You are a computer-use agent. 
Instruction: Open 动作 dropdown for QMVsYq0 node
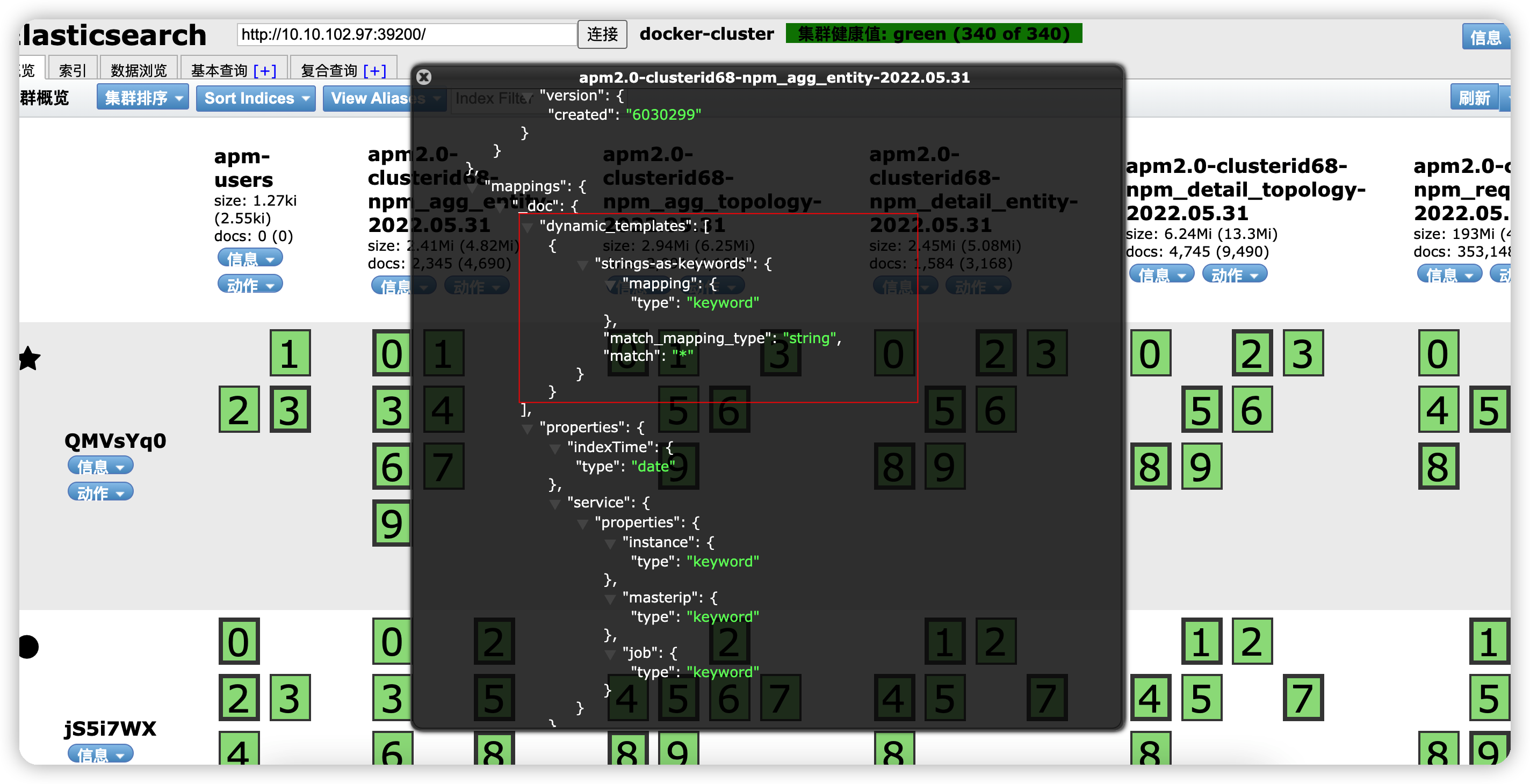coord(100,492)
